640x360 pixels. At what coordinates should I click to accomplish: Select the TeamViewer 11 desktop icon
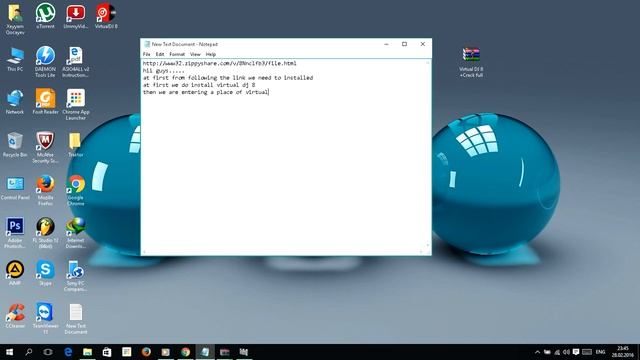click(x=45, y=318)
